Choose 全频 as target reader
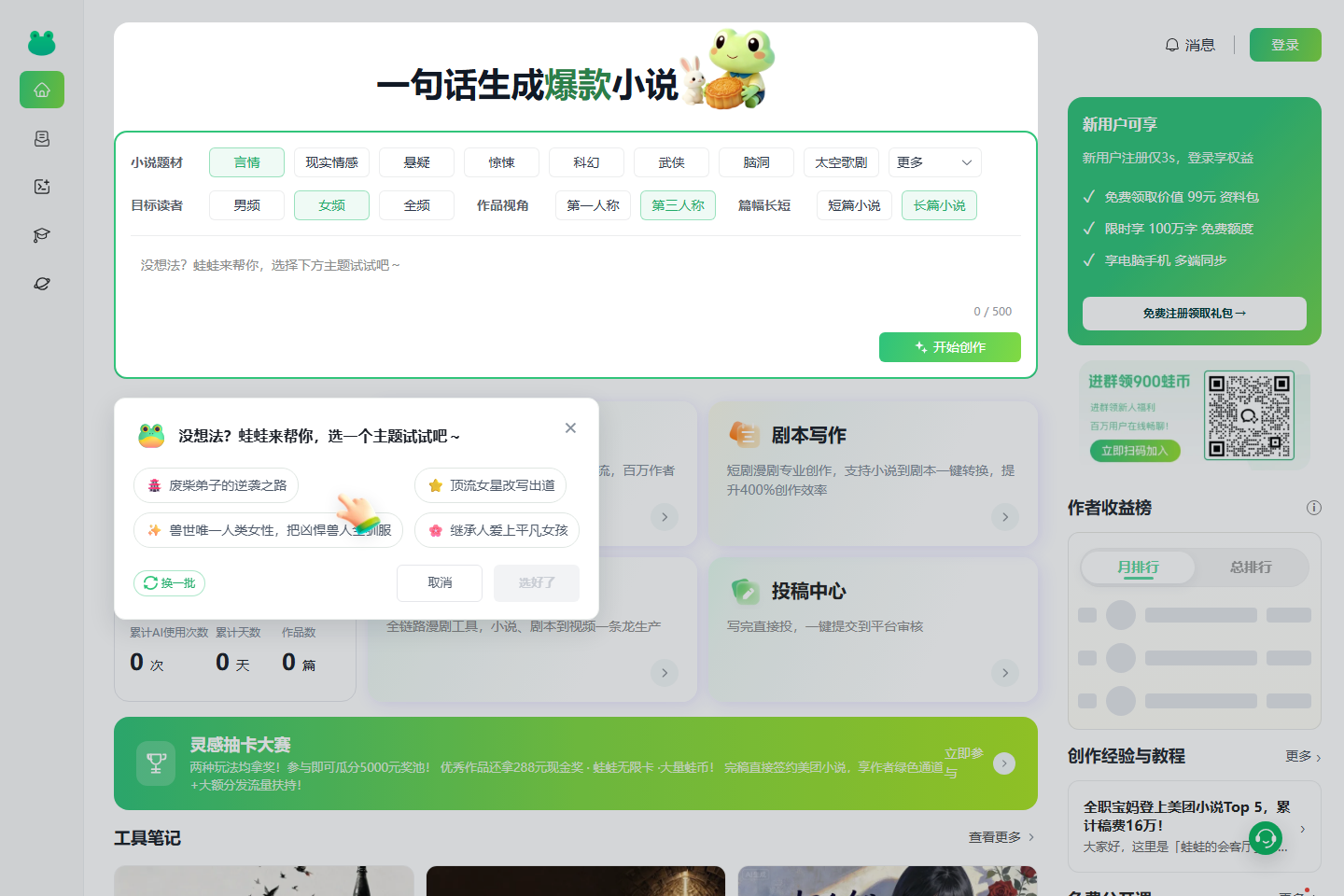1344x896 pixels. (417, 205)
